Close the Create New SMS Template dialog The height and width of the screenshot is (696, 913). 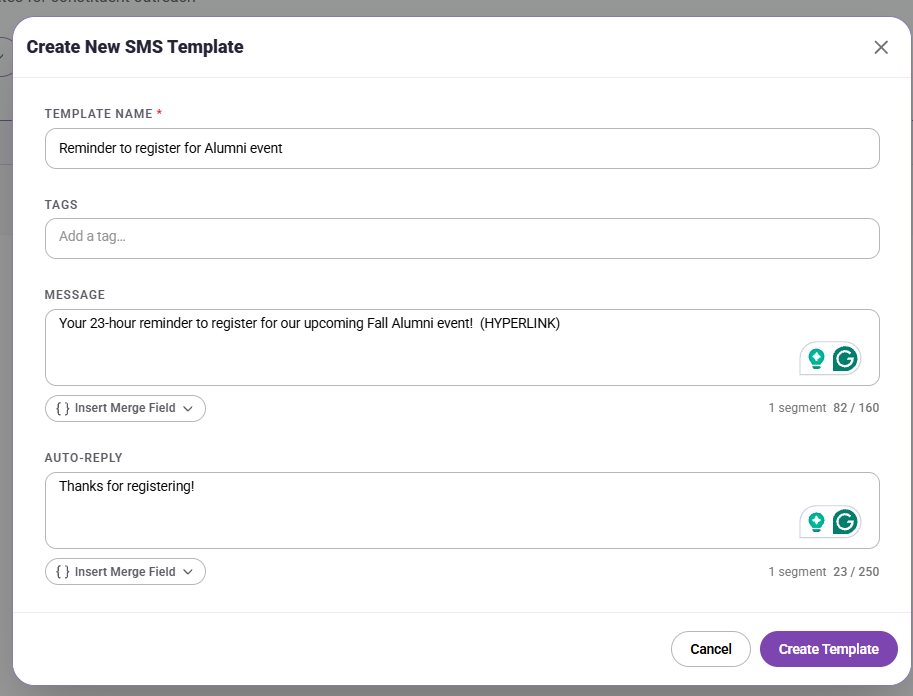point(880,47)
